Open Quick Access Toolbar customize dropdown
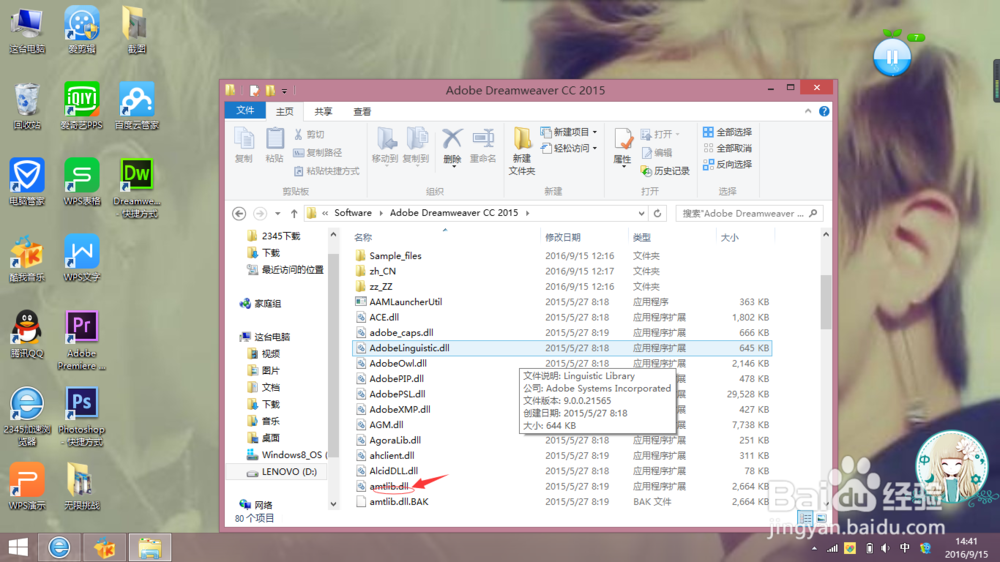This screenshot has height=562, width=1000. pyautogui.click(x=284, y=91)
